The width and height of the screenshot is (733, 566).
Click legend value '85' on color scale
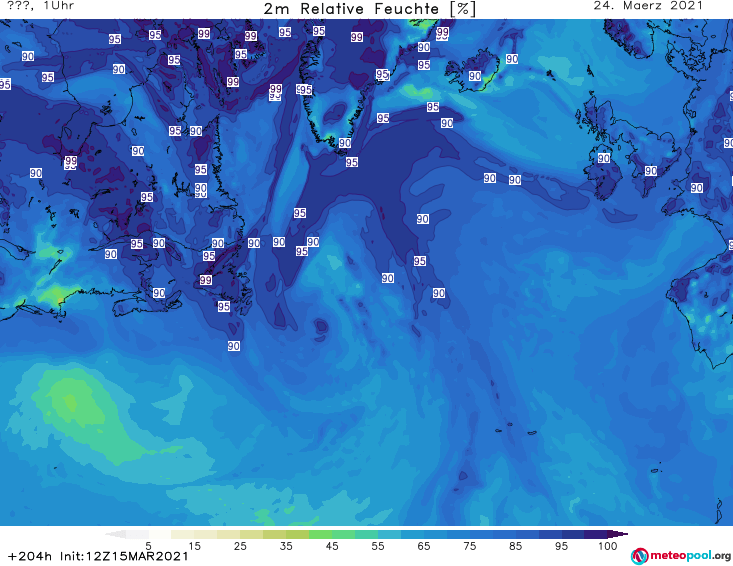pyautogui.click(x=515, y=546)
